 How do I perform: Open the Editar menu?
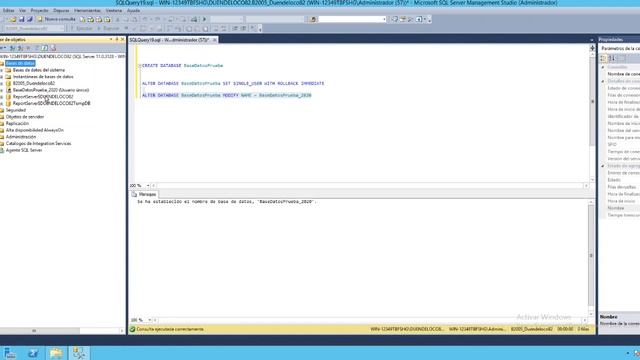[9, 11]
